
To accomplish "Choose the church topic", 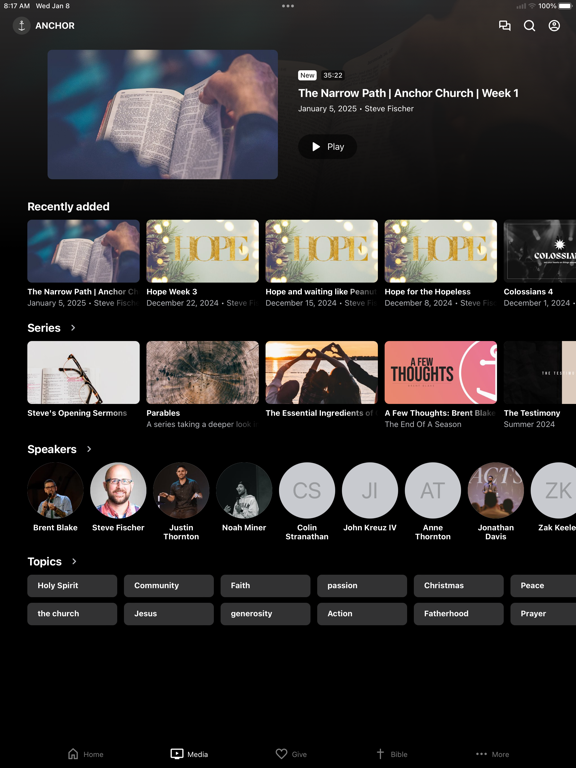I will click(72, 614).
